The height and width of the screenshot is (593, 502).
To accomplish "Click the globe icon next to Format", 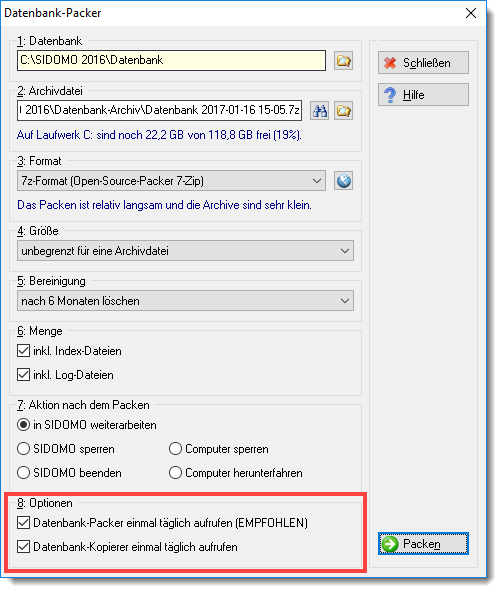I will point(343,181).
